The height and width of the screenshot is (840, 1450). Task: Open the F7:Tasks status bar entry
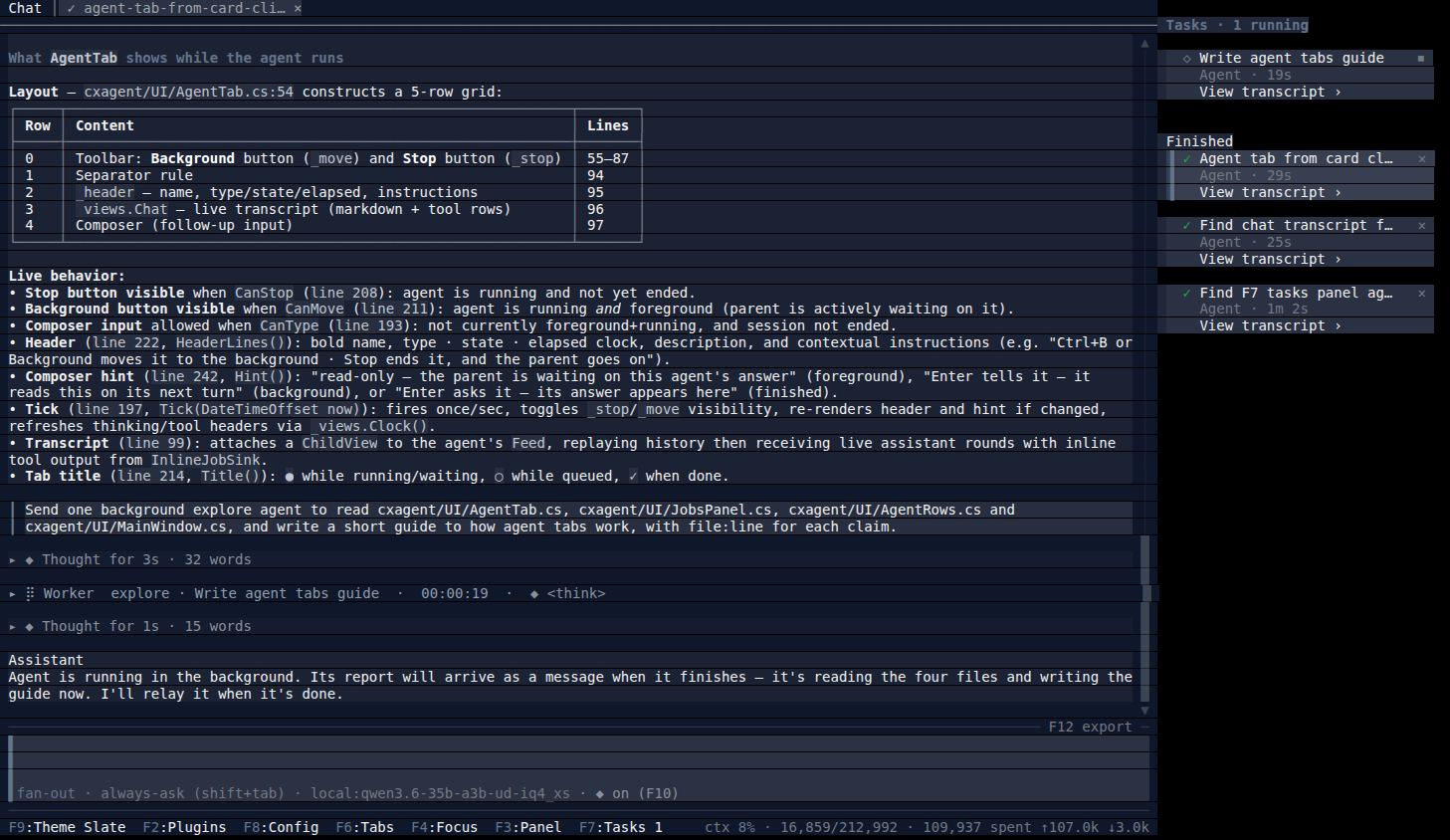point(621,828)
